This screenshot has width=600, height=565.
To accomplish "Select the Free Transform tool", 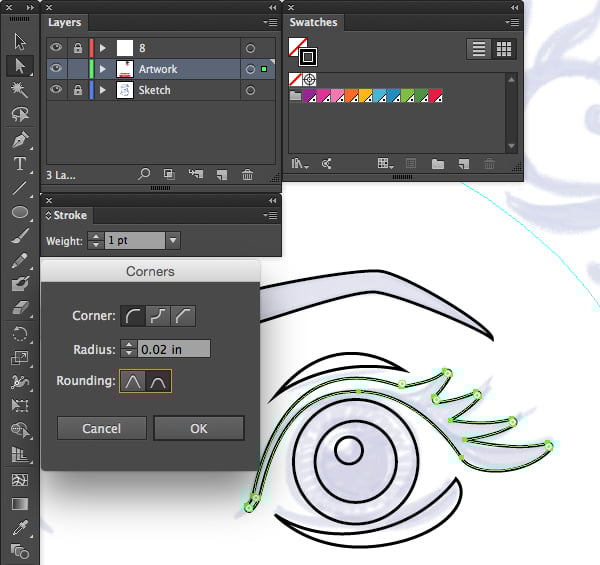I will coord(20,405).
